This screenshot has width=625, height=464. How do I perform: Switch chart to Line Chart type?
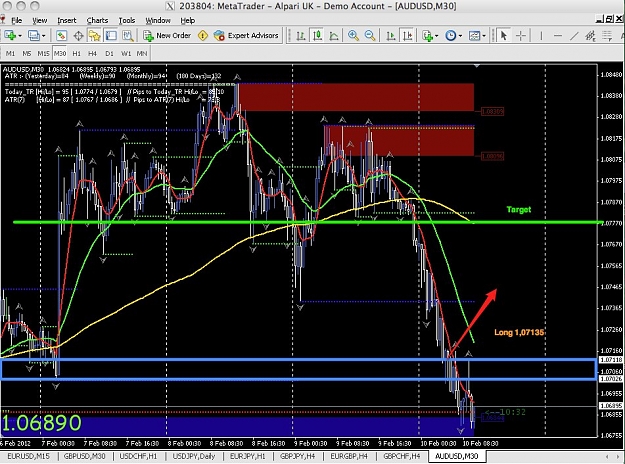pyautogui.click(x=334, y=36)
